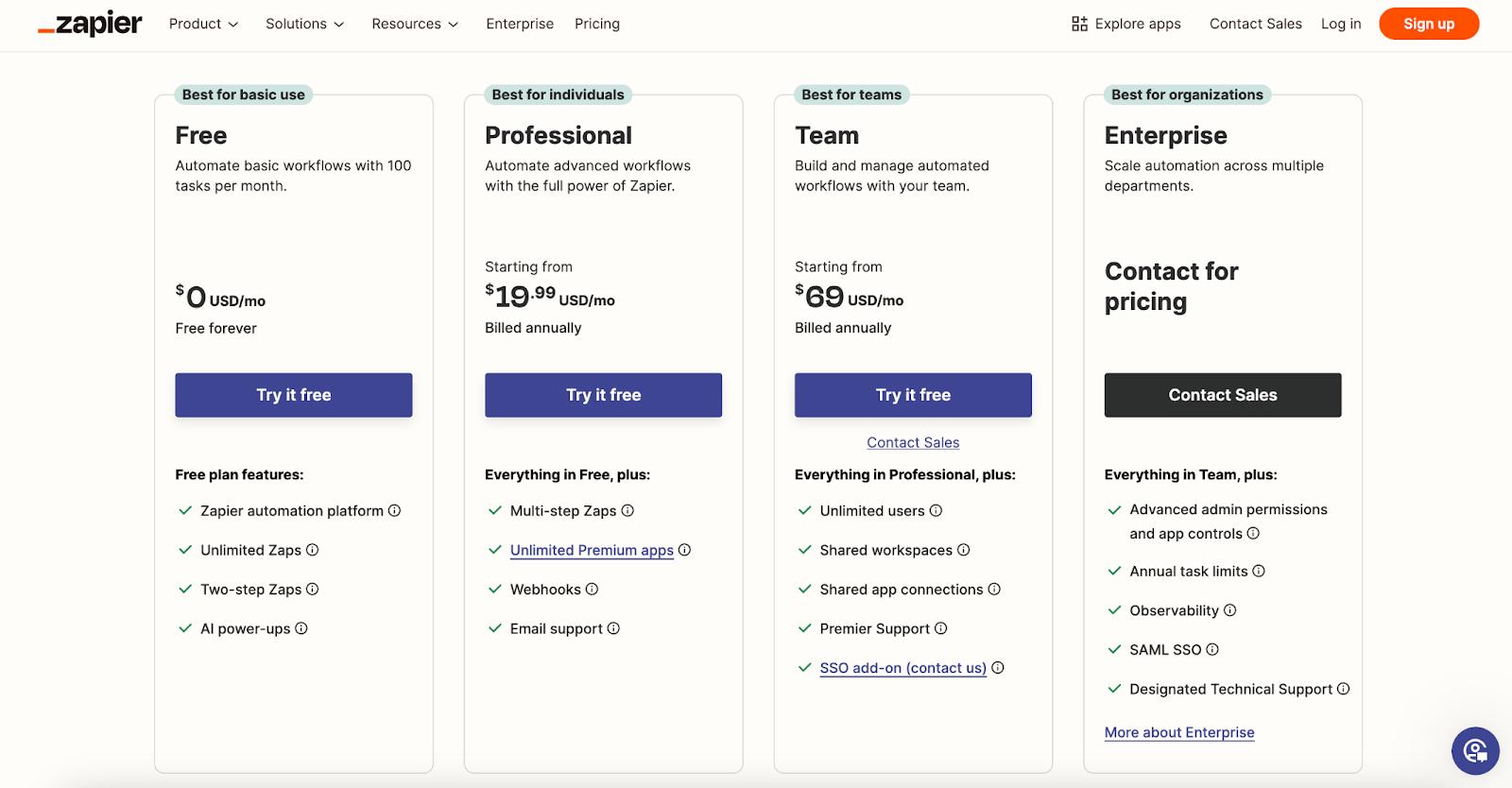Click info icon beside Unlimited Zaps
The width and height of the screenshot is (1512, 788).
pos(313,550)
